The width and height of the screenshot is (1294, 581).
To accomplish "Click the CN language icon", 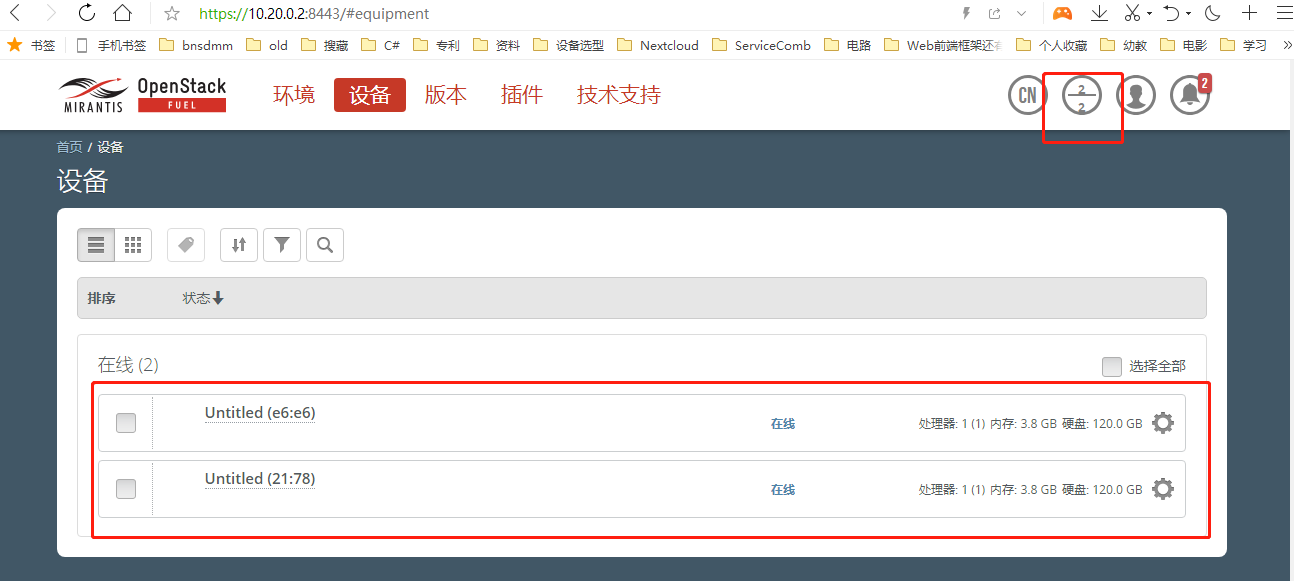I will 1026,95.
